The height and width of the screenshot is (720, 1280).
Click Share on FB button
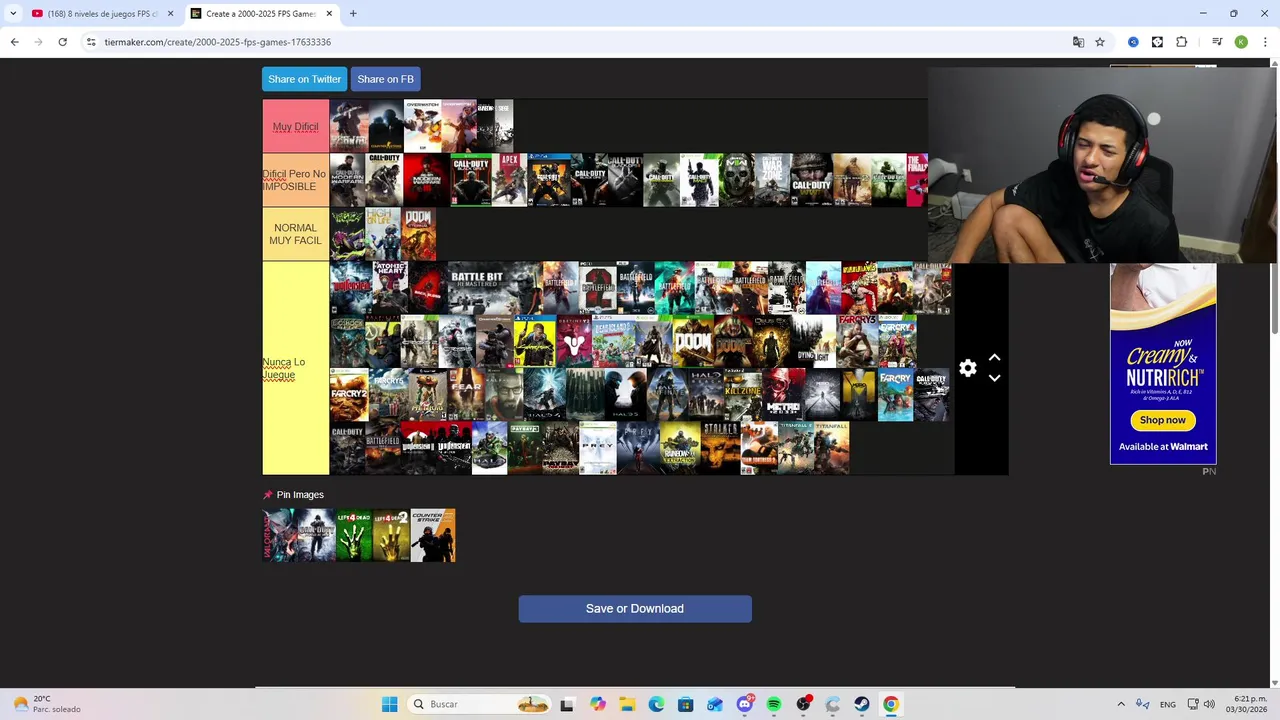coord(385,79)
